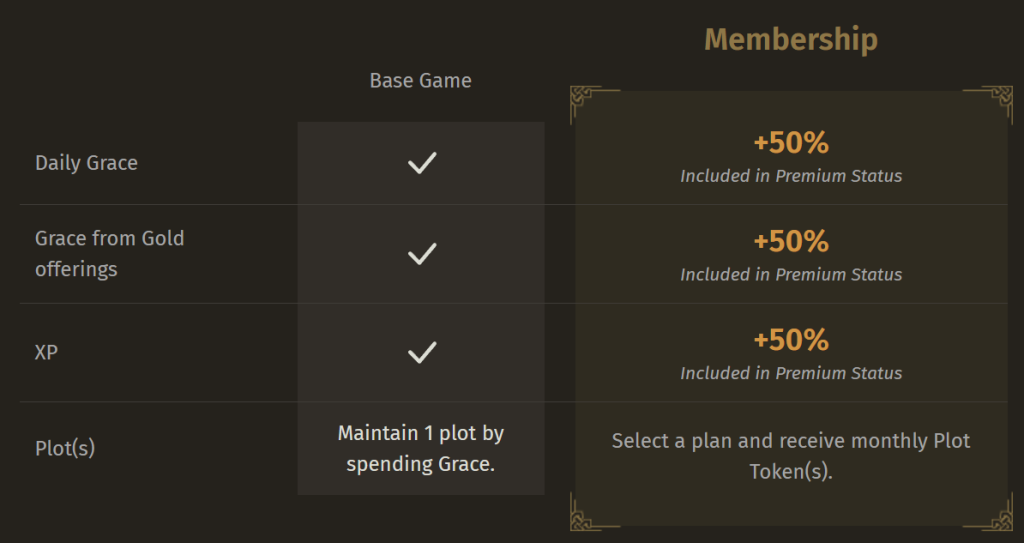The image size is (1024, 543).
Task: Click the bottom-left ornamental corner of Membership box
Action: pyautogui.click(x=593, y=512)
